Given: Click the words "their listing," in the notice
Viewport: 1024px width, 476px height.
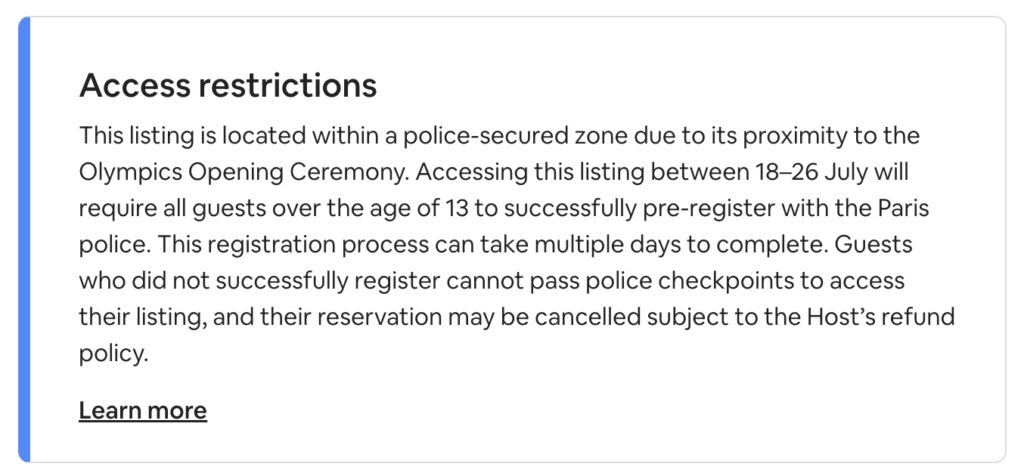Looking at the screenshot, I should click(x=143, y=317).
